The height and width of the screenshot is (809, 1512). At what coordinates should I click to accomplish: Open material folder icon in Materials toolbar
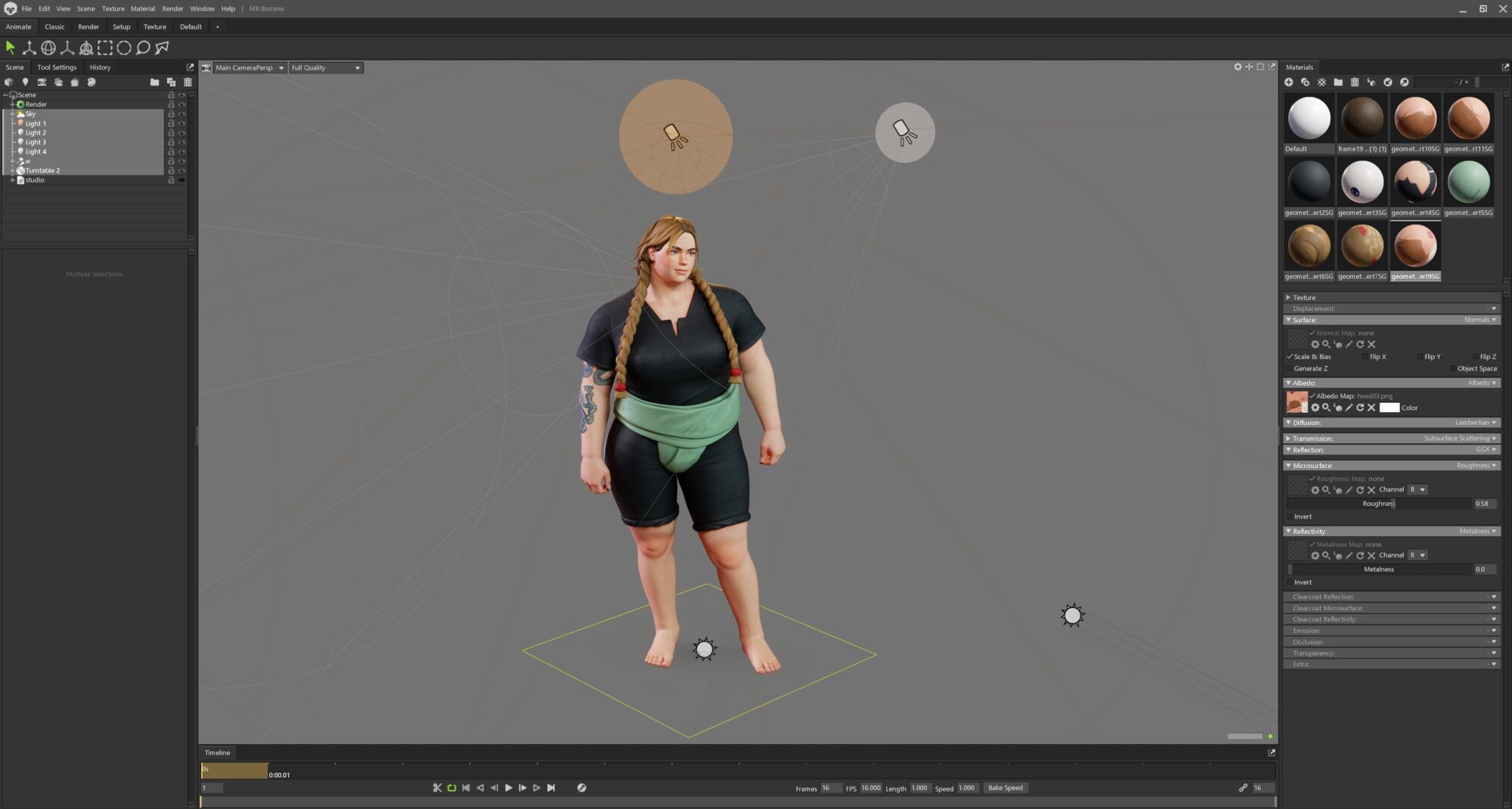[x=1338, y=82]
